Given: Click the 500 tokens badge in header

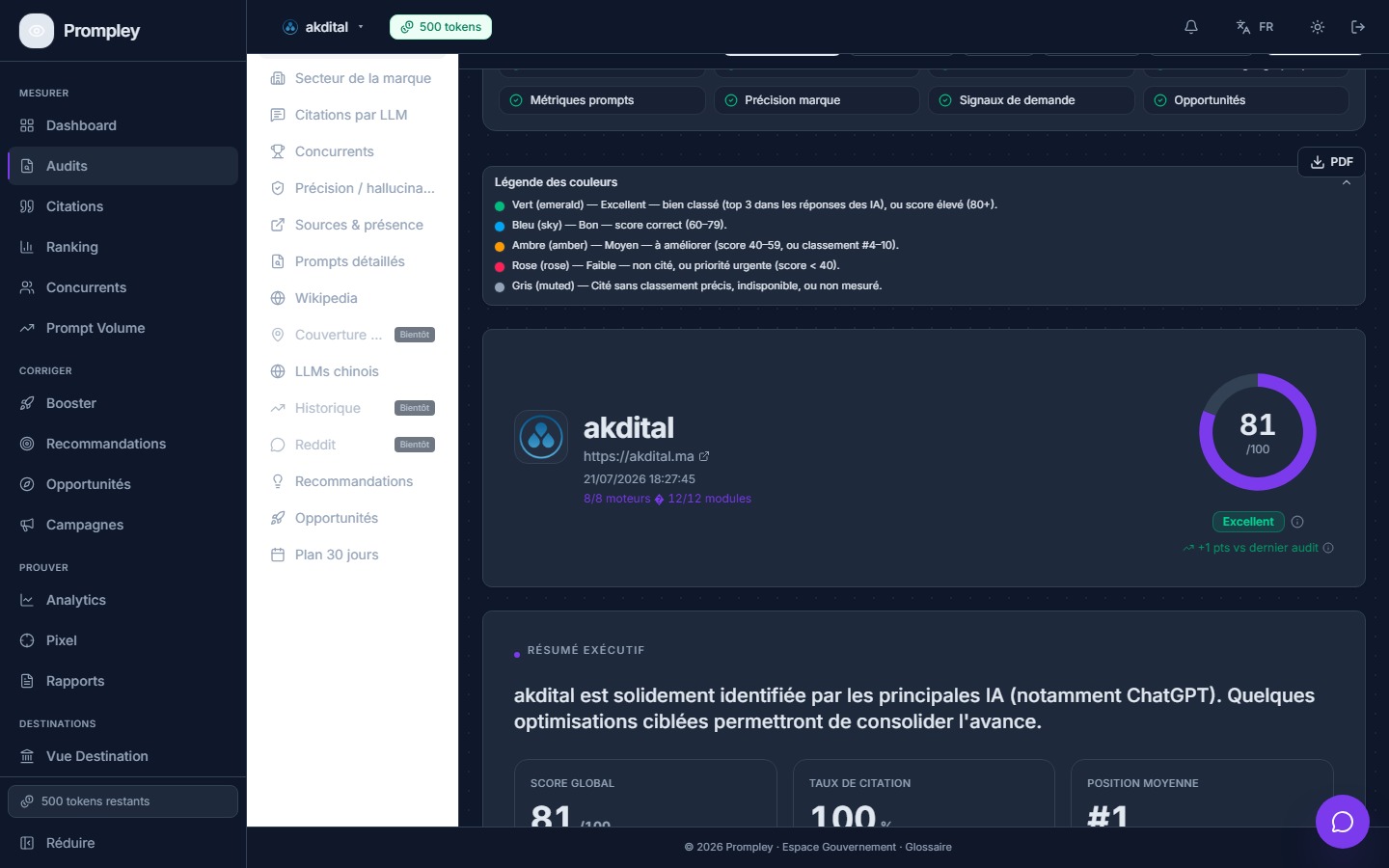Looking at the screenshot, I should click(441, 27).
